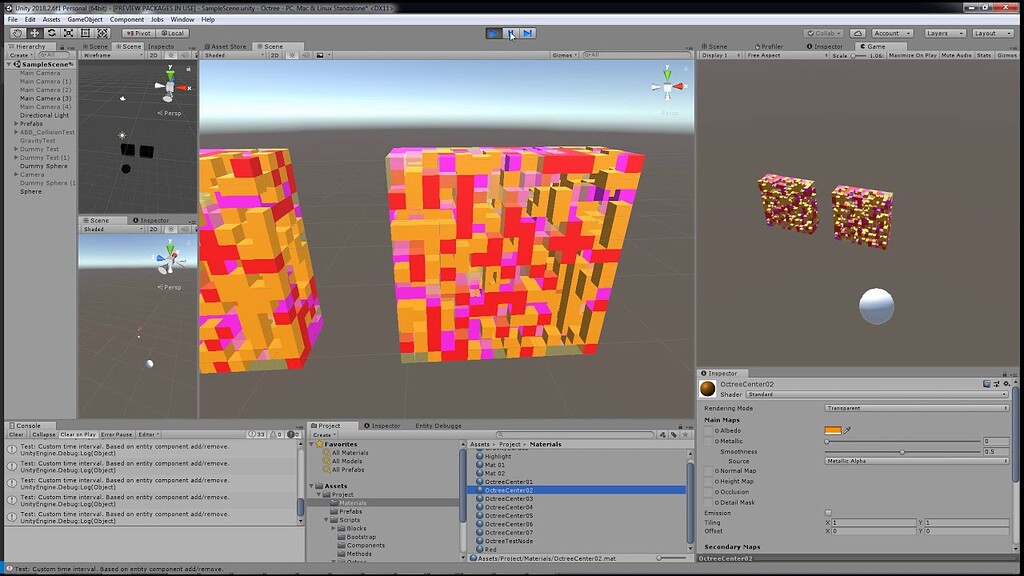Screen dimensions: 1024x576
Task: Toggle Mute Audio in Game view
Action: tap(956, 55)
